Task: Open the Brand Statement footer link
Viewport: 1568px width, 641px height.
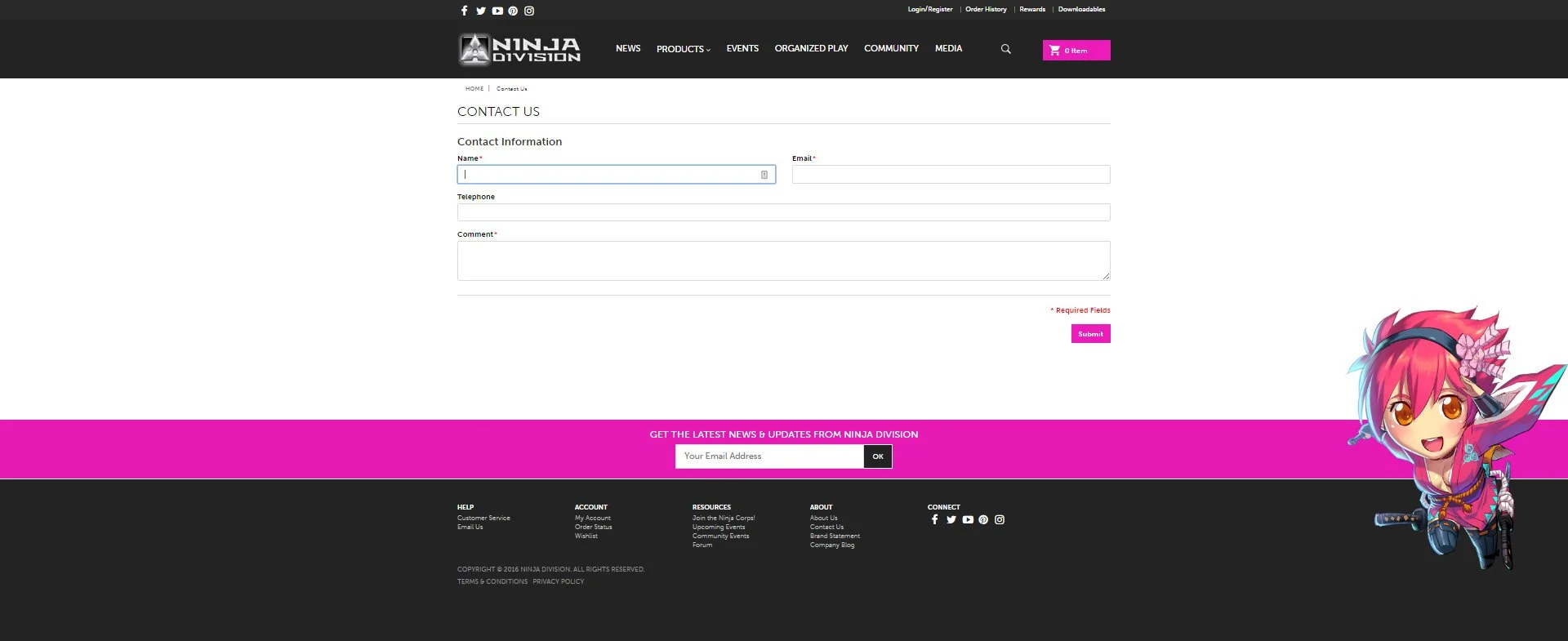Action: [835, 536]
